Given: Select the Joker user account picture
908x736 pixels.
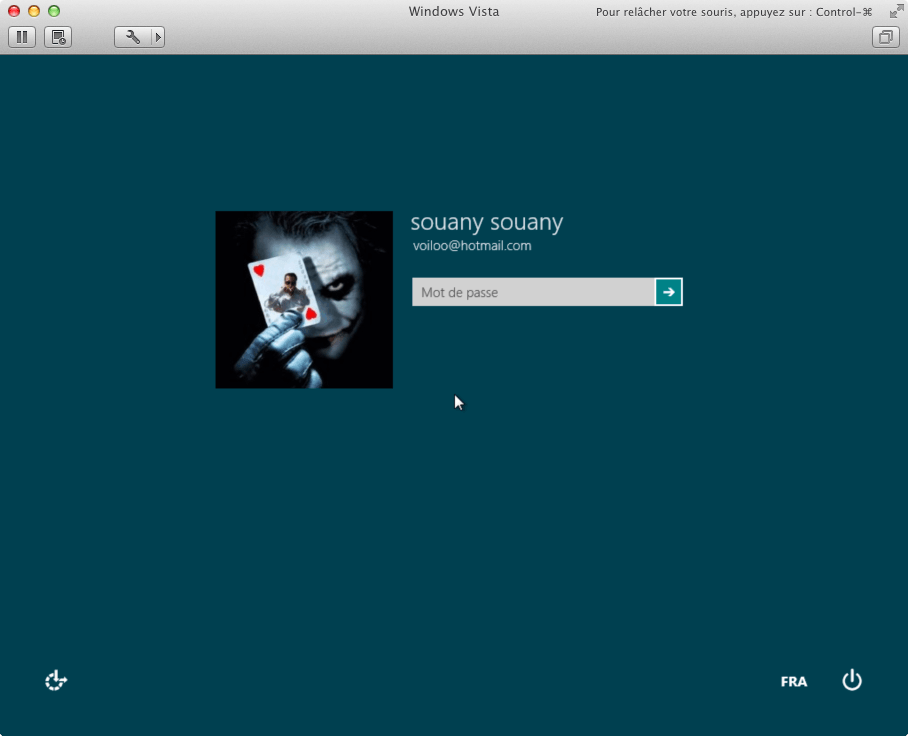Looking at the screenshot, I should coord(304,299).
